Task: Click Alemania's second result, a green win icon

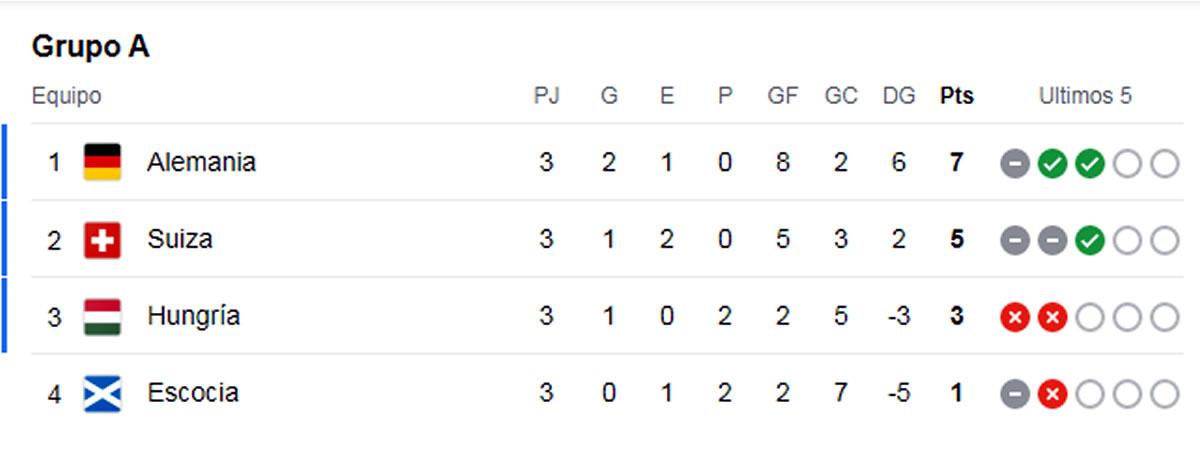Action: point(1051,163)
